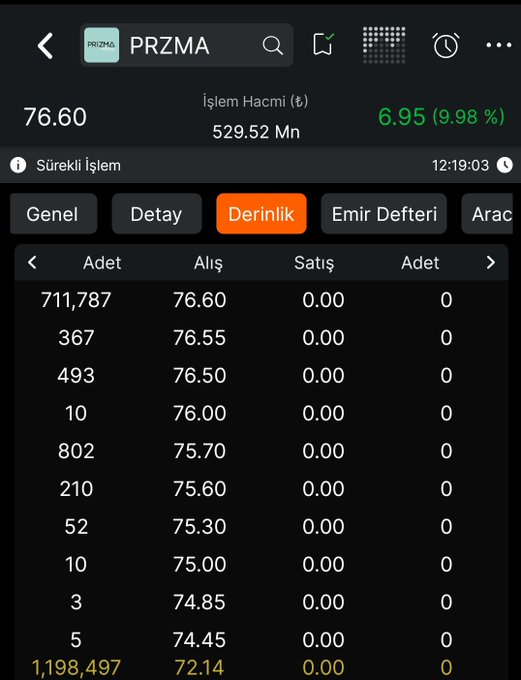Select the 802 quantity cell
521x680 pixels.
(76, 451)
